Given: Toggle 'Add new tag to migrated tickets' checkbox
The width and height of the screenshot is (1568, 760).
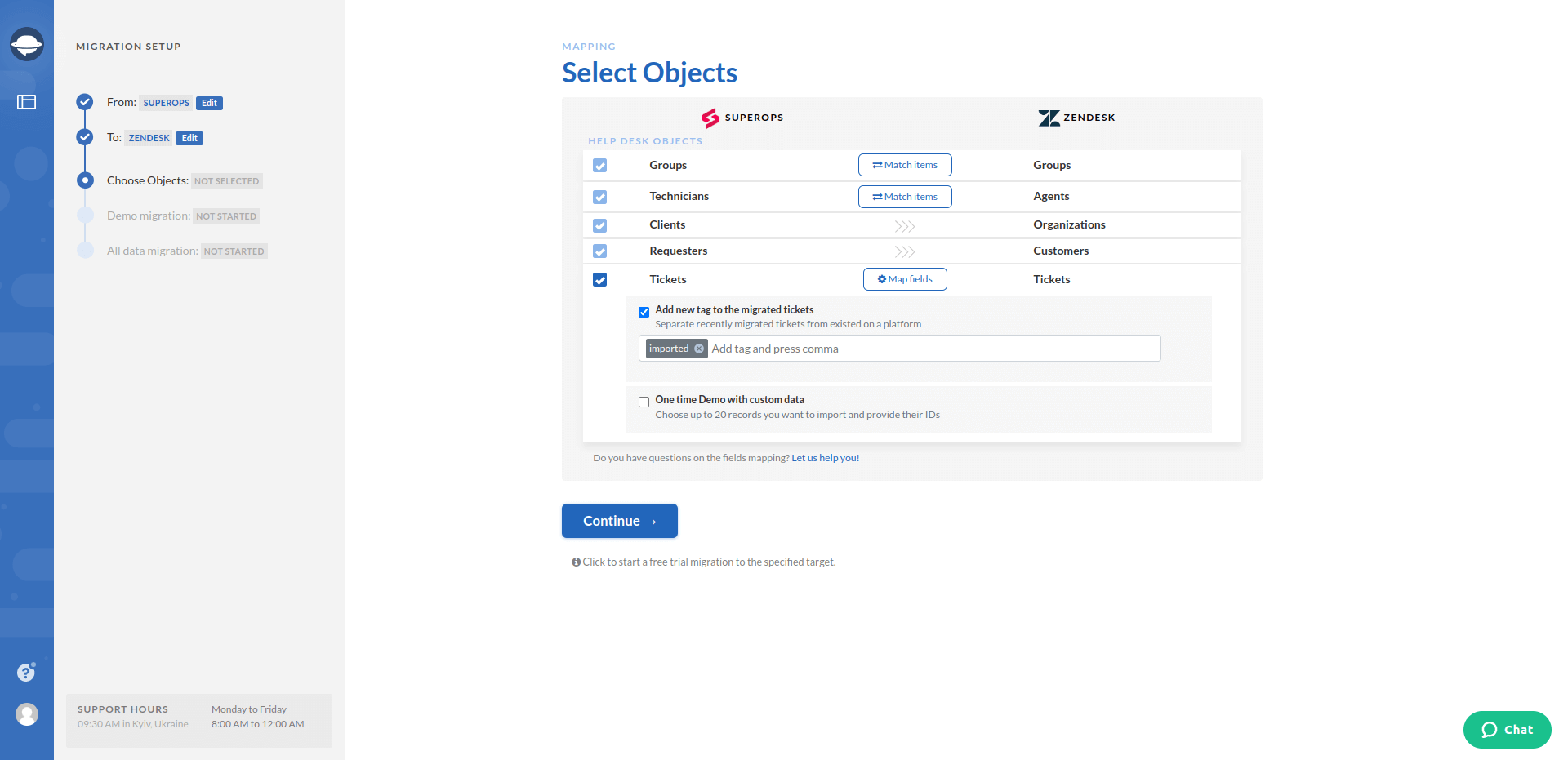Looking at the screenshot, I should click(x=644, y=312).
